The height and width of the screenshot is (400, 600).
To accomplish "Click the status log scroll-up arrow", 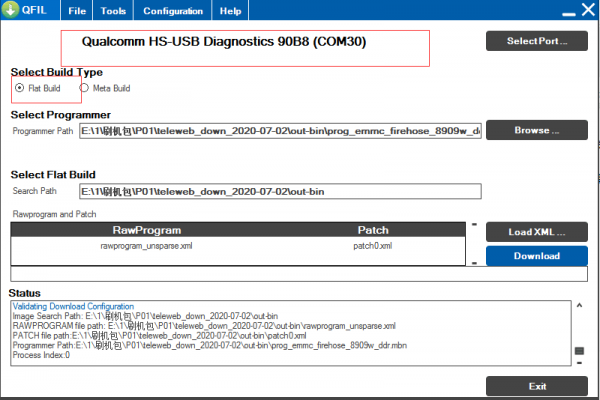I will click(579, 305).
